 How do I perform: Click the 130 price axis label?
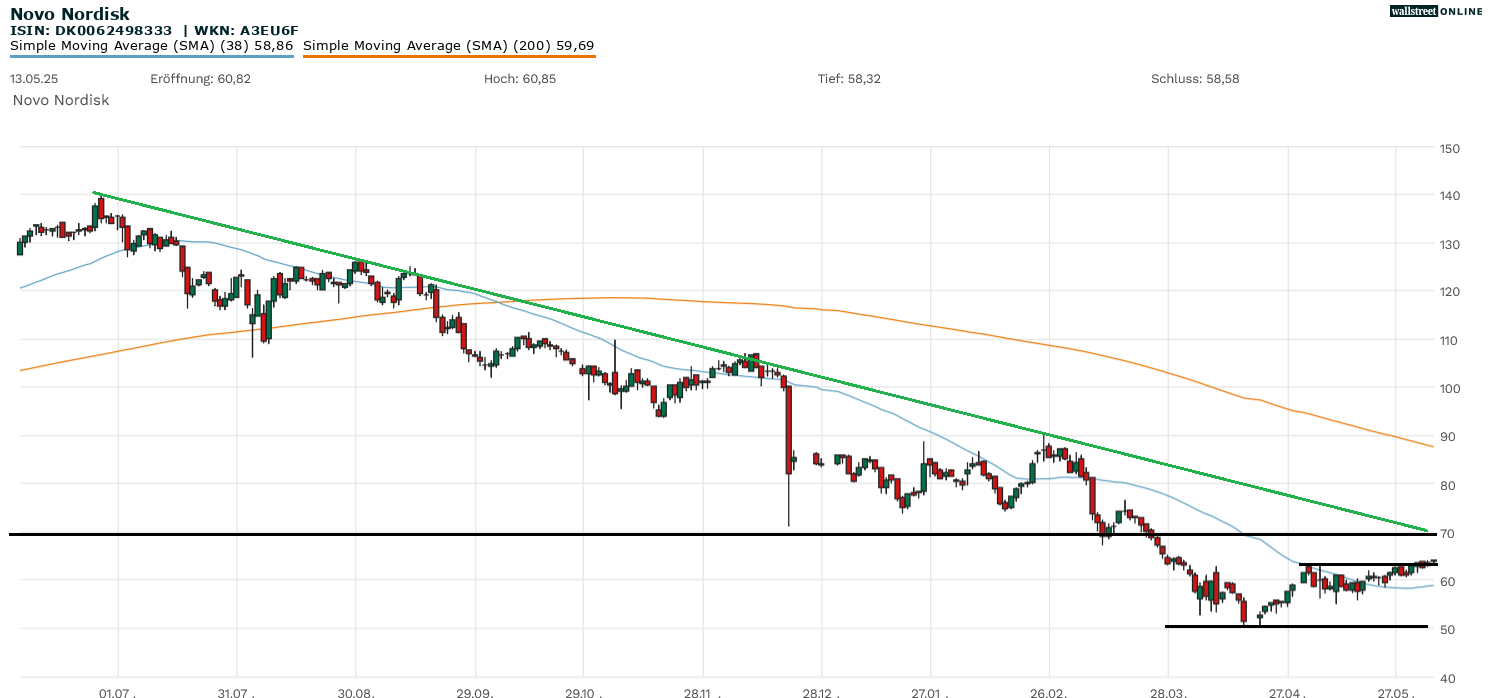pyautogui.click(x=1449, y=244)
